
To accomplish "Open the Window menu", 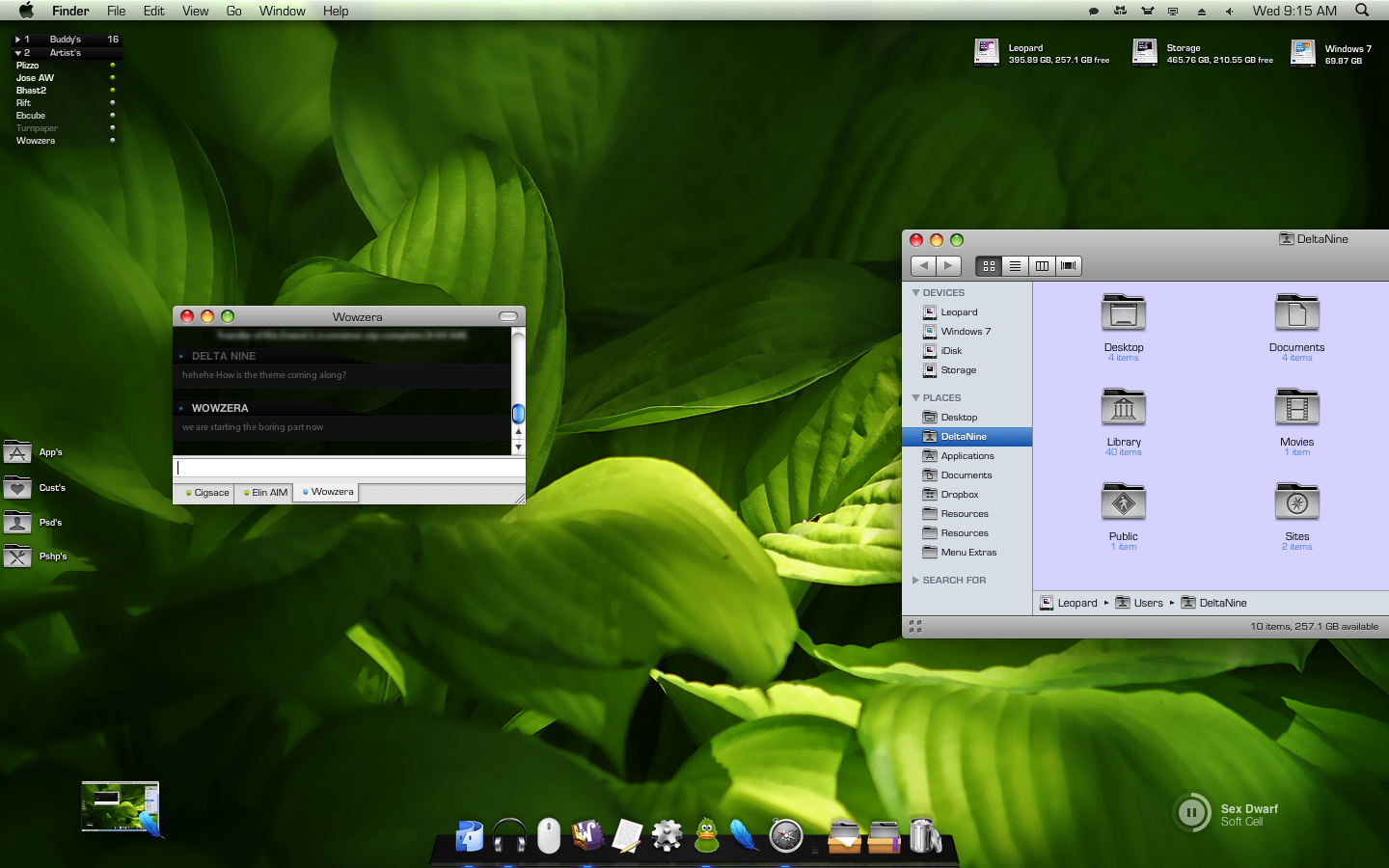I will click(282, 11).
